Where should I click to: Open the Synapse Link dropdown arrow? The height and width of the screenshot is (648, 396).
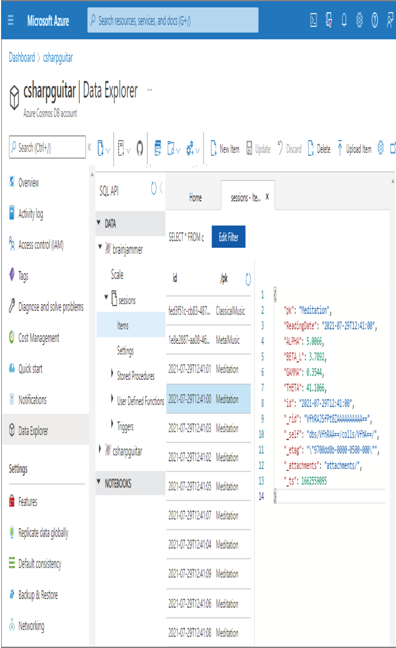coord(197,150)
